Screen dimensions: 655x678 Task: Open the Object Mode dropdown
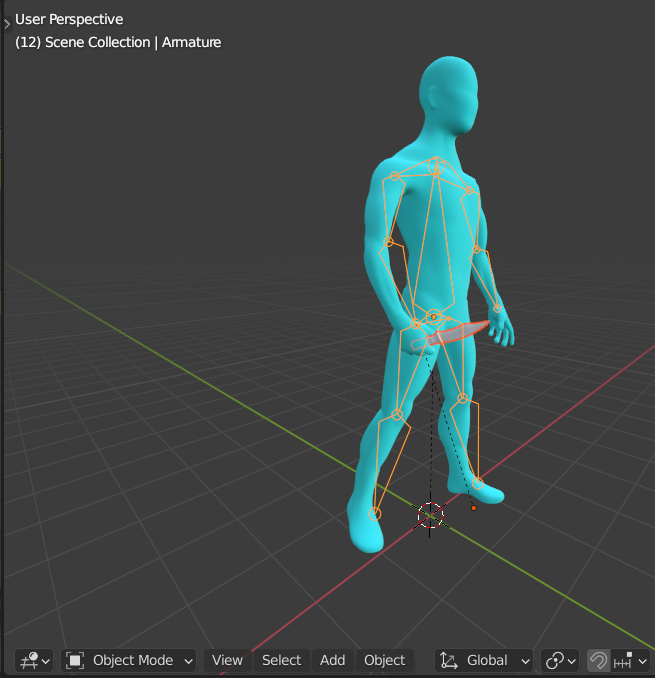tap(130, 660)
